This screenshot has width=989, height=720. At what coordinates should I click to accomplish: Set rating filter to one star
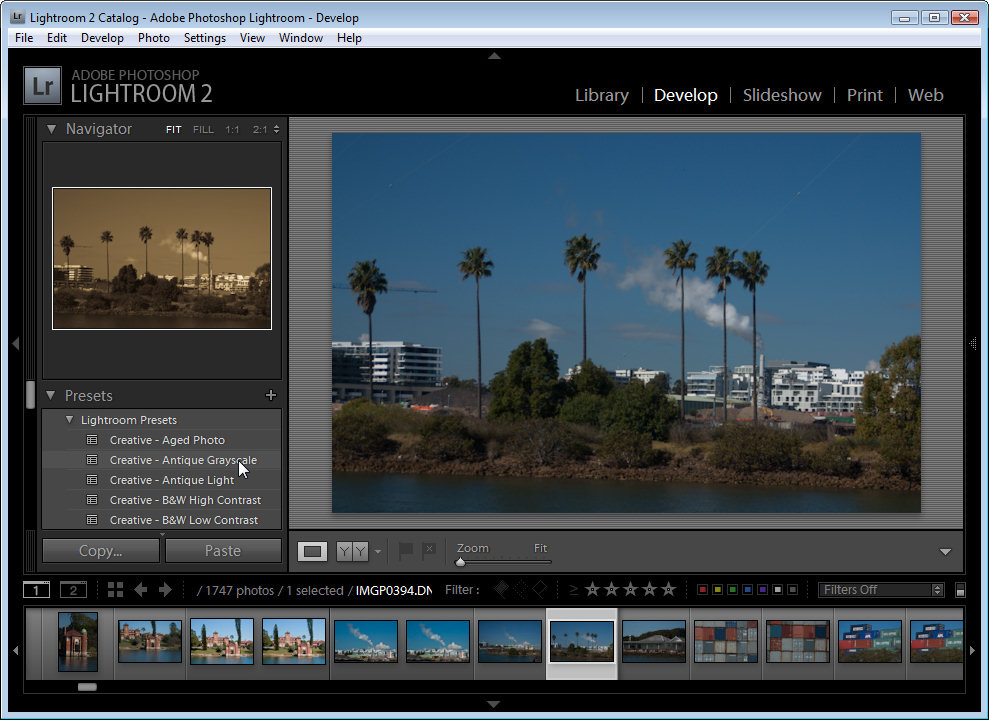592,589
